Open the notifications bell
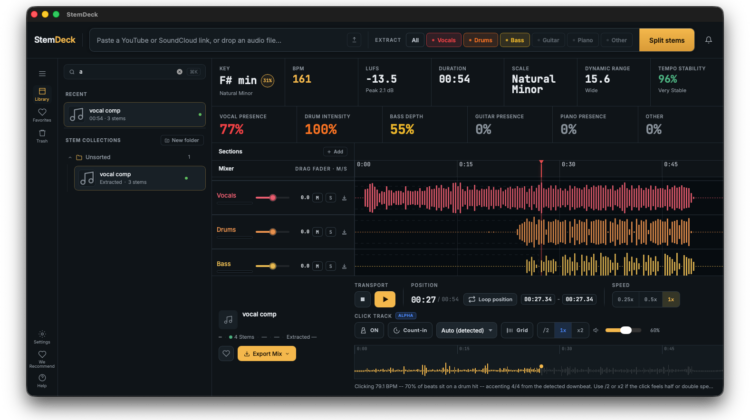The width and height of the screenshot is (750, 420). [x=708, y=40]
